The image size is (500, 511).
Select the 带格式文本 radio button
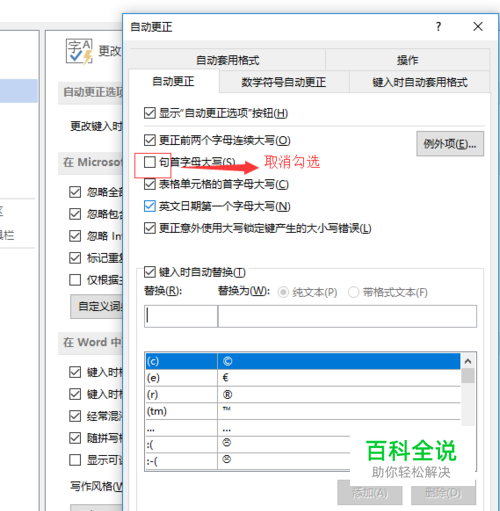click(353, 292)
